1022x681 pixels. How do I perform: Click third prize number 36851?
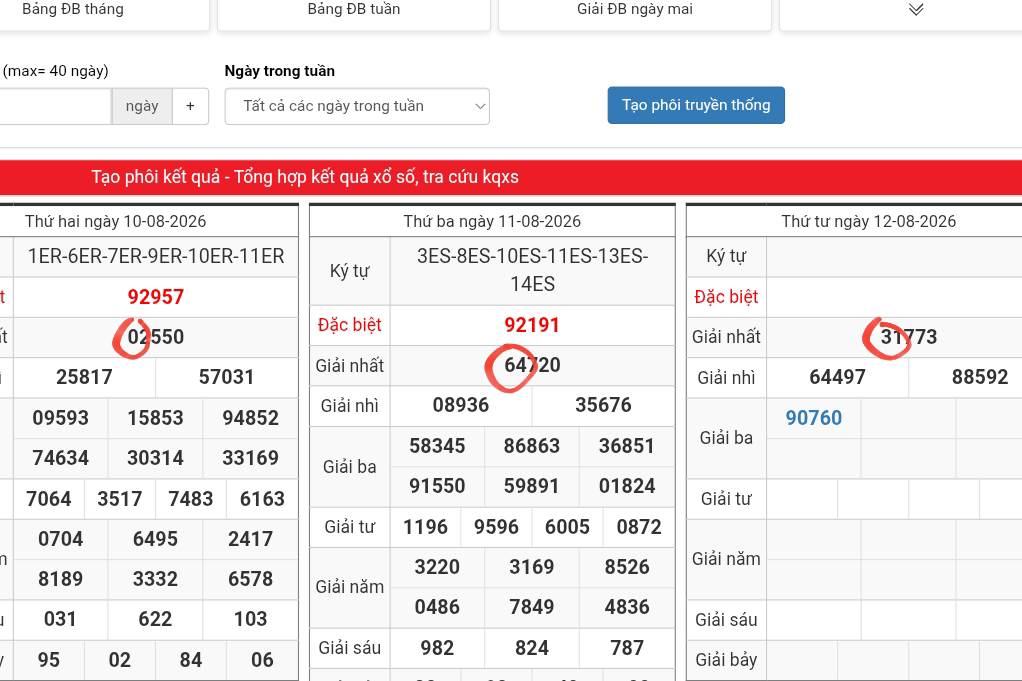626,446
